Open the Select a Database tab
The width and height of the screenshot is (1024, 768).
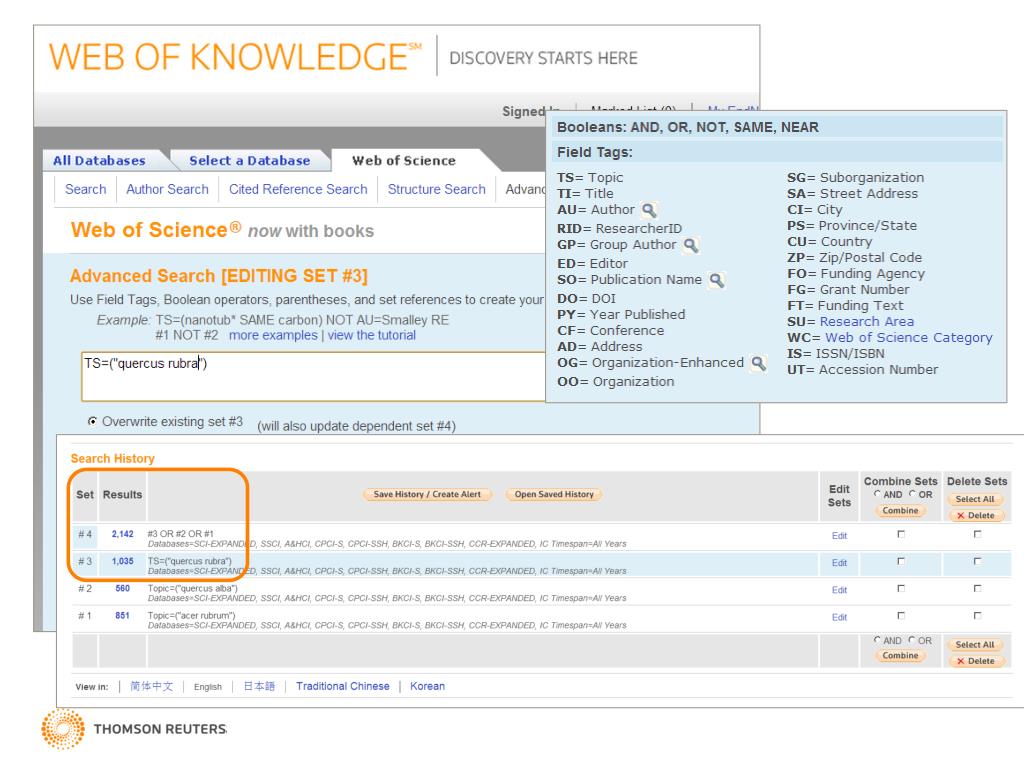click(x=250, y=161)
